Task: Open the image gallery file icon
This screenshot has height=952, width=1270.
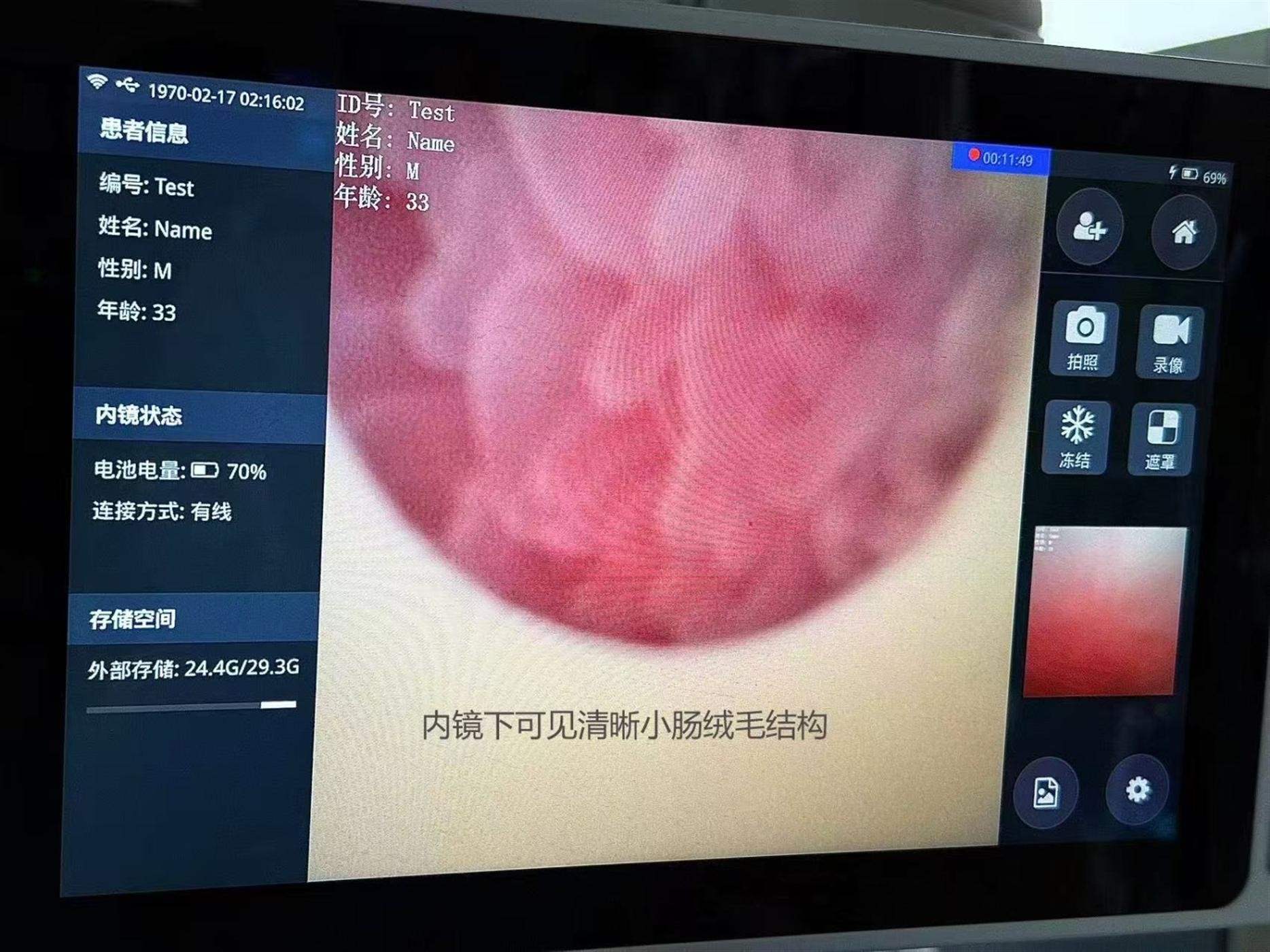Action: [x=1046, y=792]
